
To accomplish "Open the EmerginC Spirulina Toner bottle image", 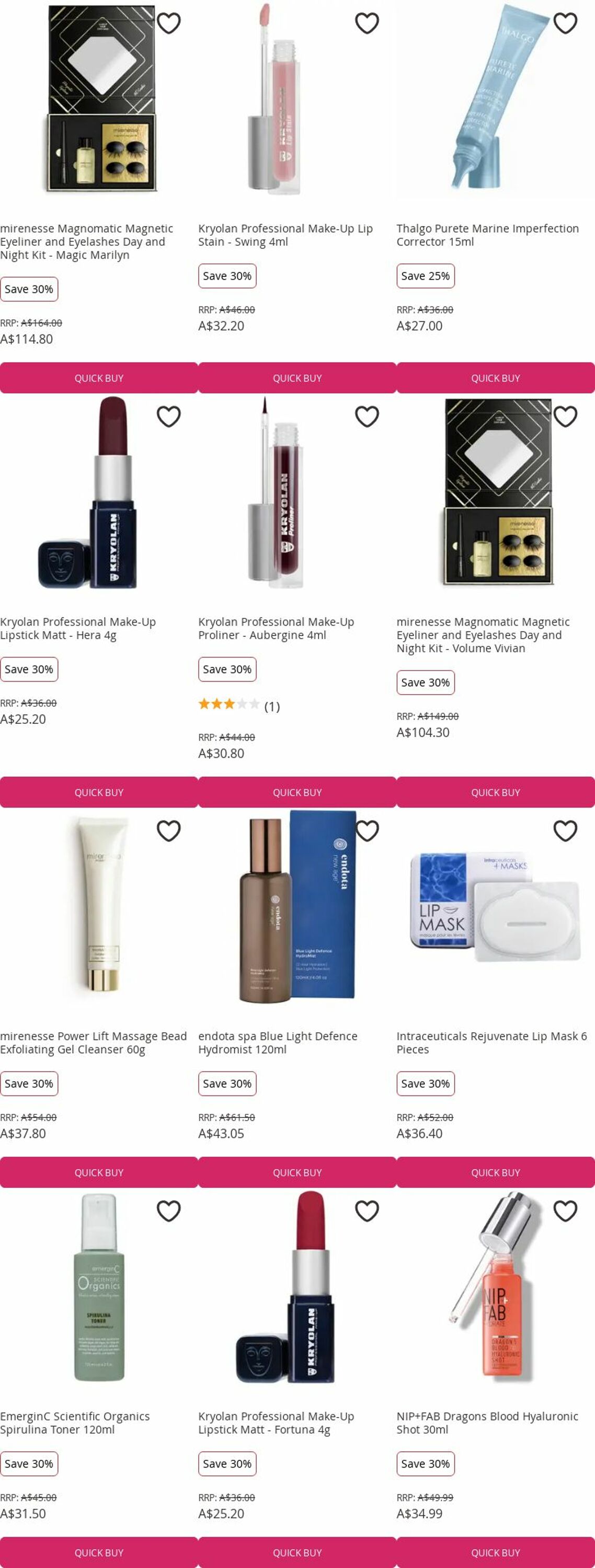I will click(99, 1286).
